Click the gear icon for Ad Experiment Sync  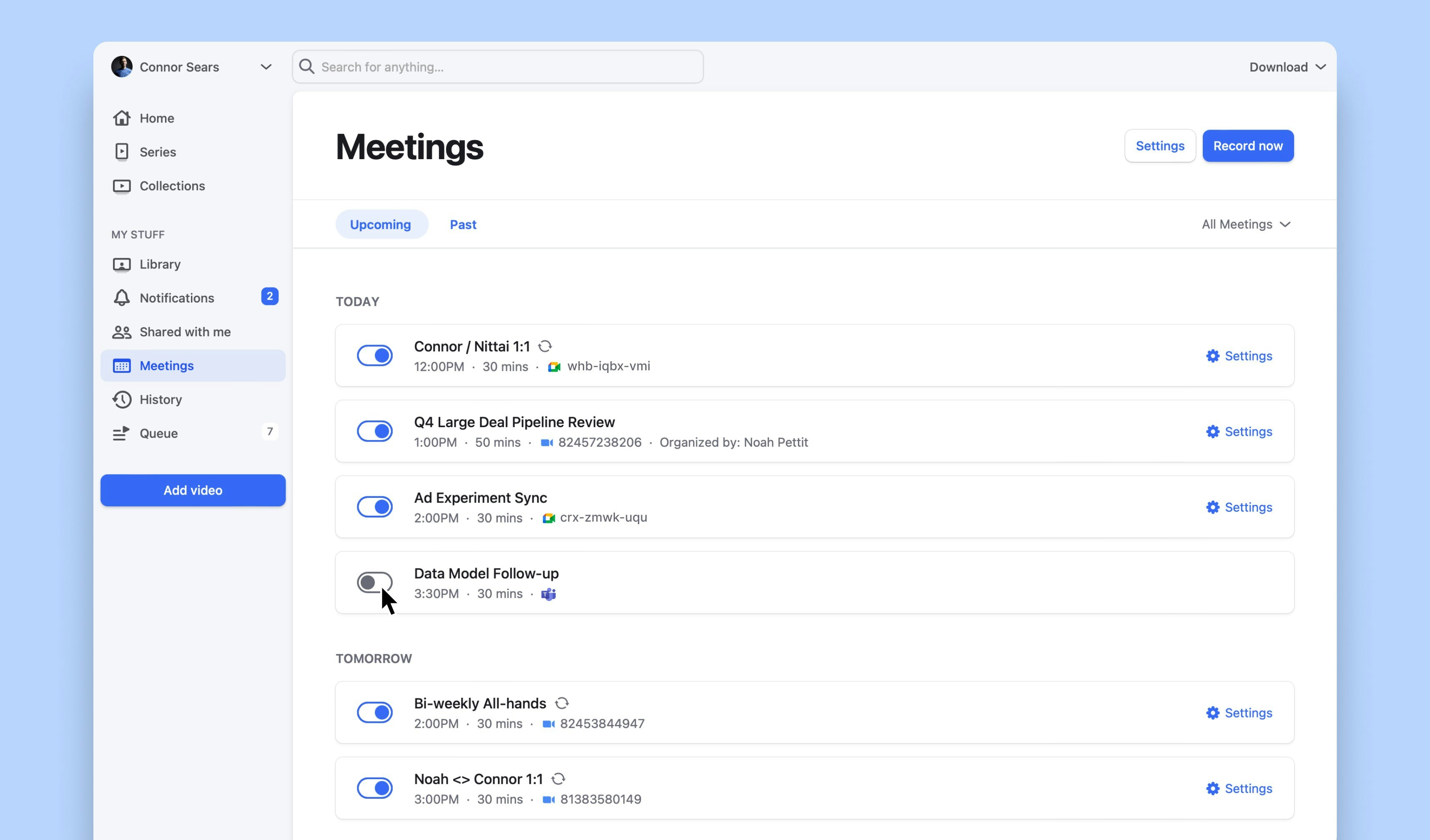[1213, 507]
